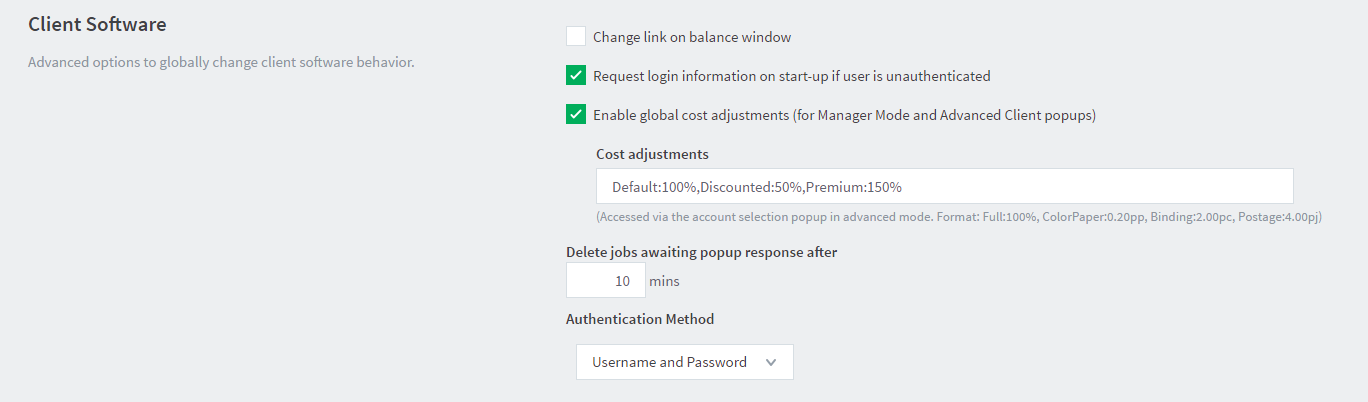This screenshot has width=1368, height=402.
Task: Click the format hint below the Cost adjustments field
Action: [959, 217]
